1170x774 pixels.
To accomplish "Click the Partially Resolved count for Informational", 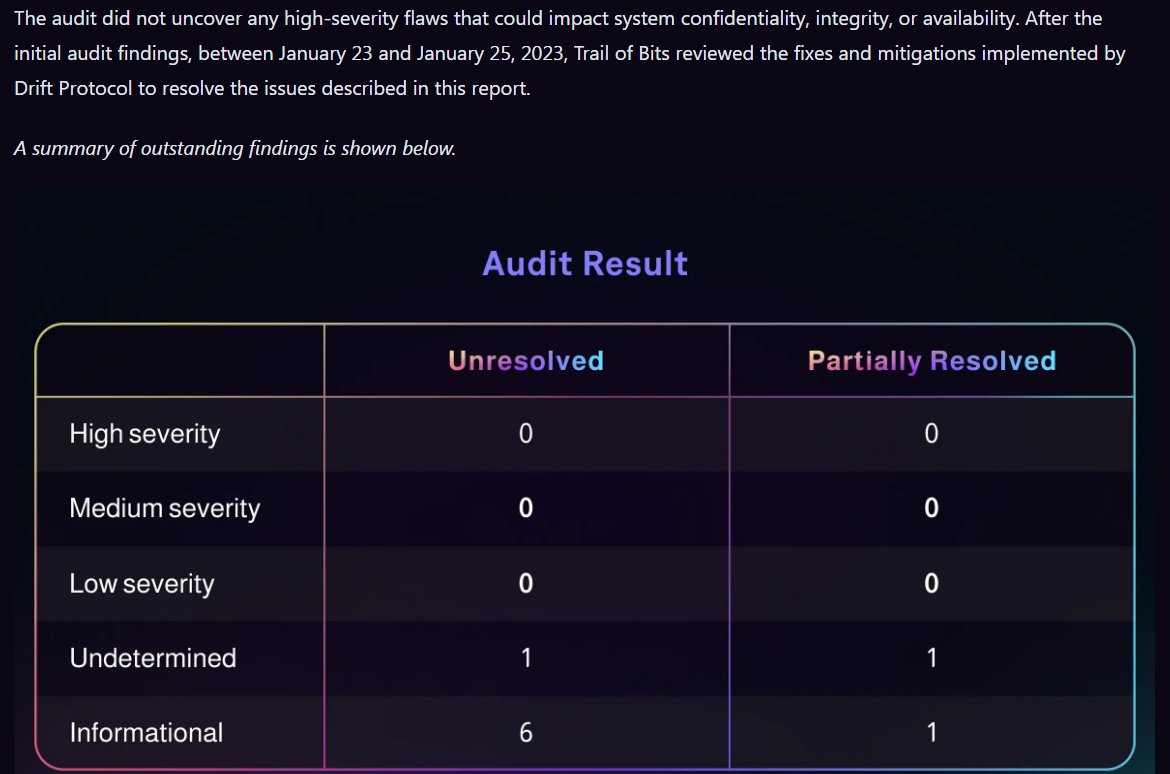I will [x=931, y=733].
